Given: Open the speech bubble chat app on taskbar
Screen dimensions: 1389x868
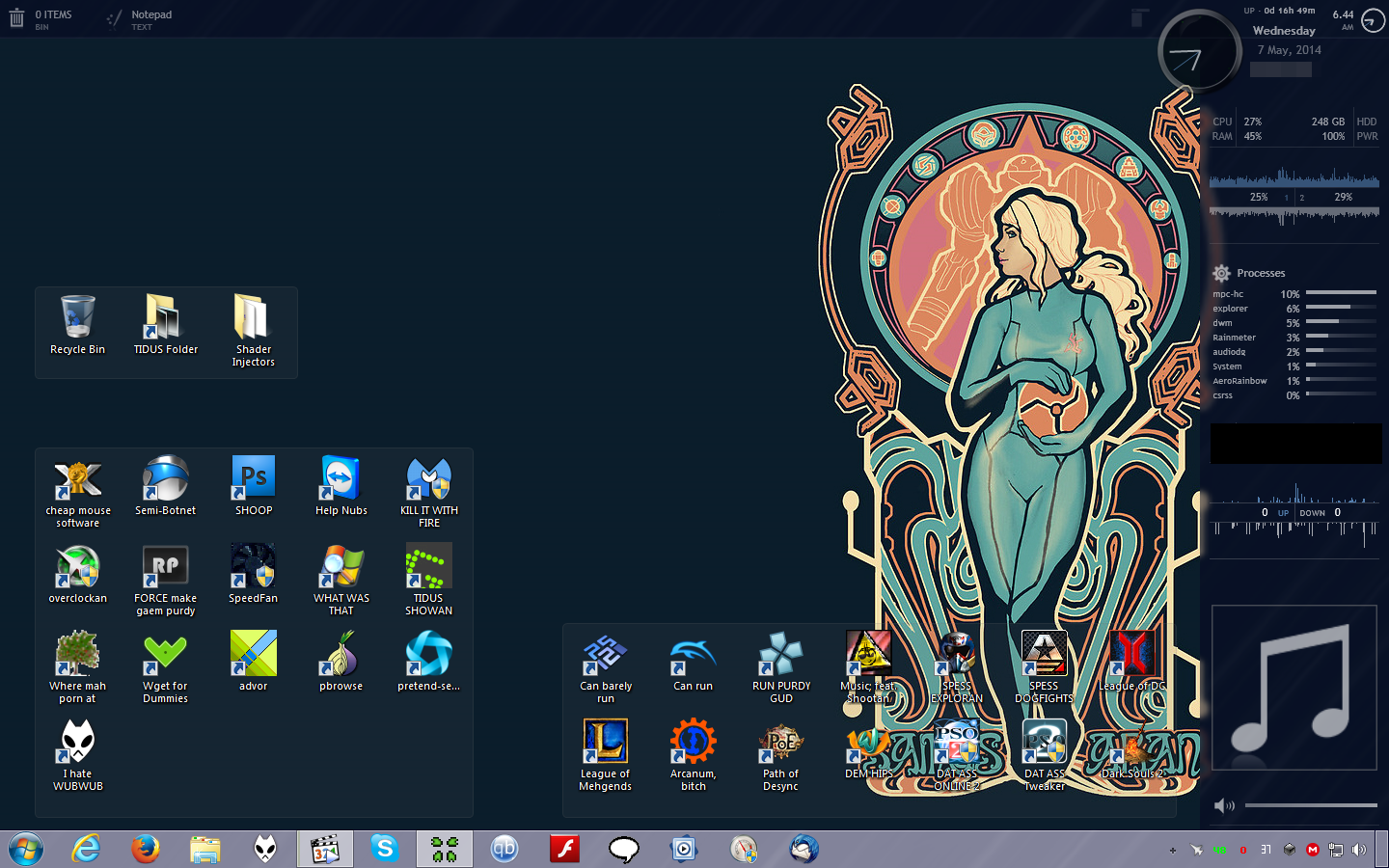Looking at the screenshot, I should coord(624,849).
